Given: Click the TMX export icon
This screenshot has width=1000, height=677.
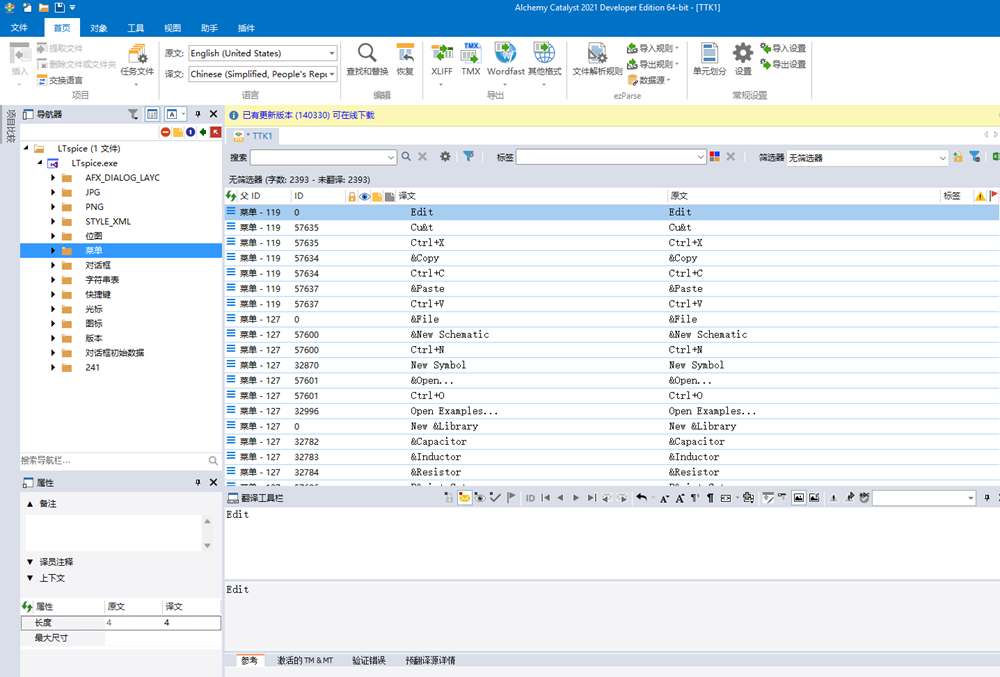Looking at the screenshot, I should (x=471, y=59).
